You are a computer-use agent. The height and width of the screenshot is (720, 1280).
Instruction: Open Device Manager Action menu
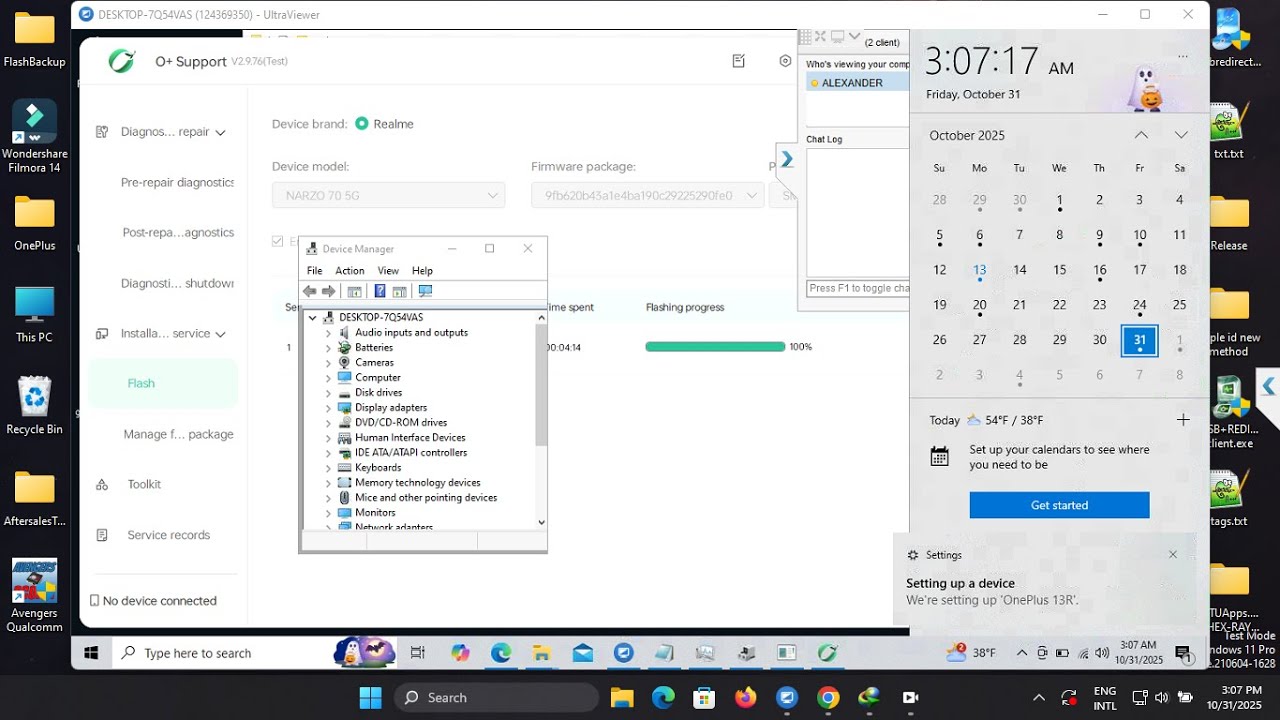click(x=350, y=271)
